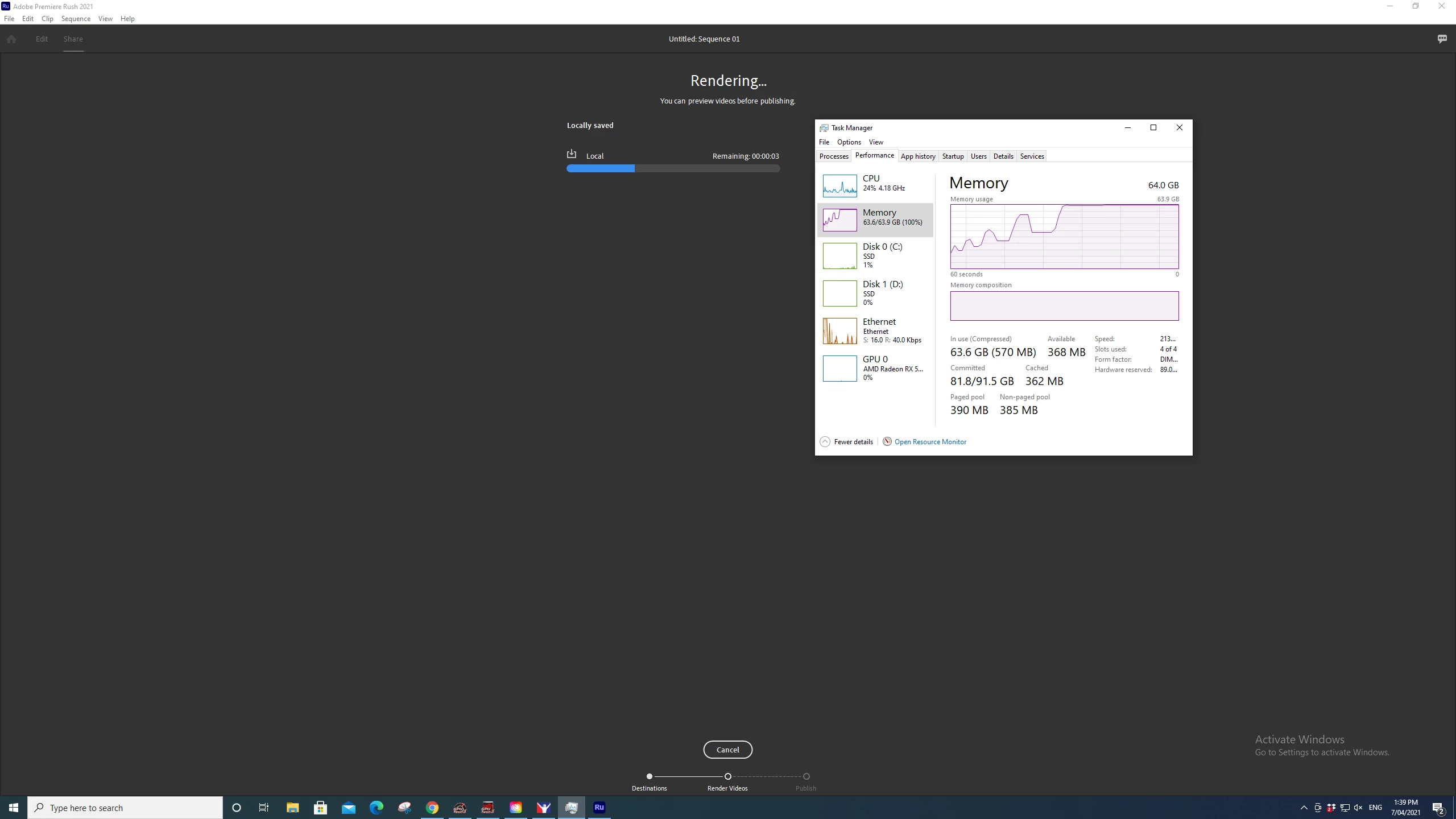This screenshot has height=819, width=1456.
Task: Show hidden system tray icons
Action: coord(1304,808)
